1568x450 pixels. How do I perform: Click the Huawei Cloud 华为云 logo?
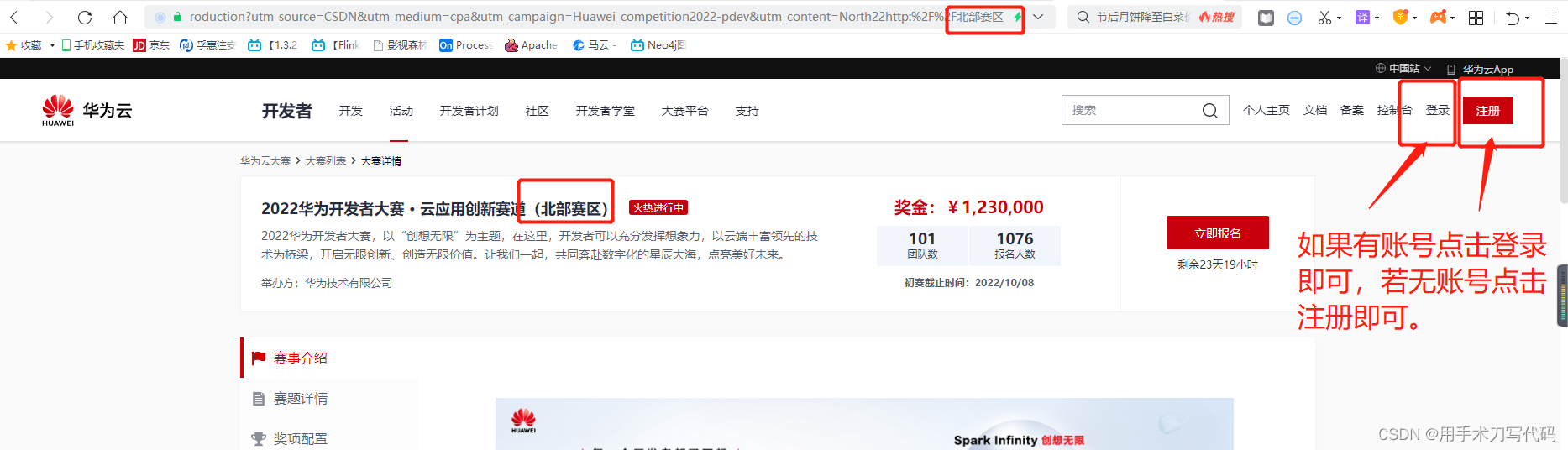tap(87, 111)
